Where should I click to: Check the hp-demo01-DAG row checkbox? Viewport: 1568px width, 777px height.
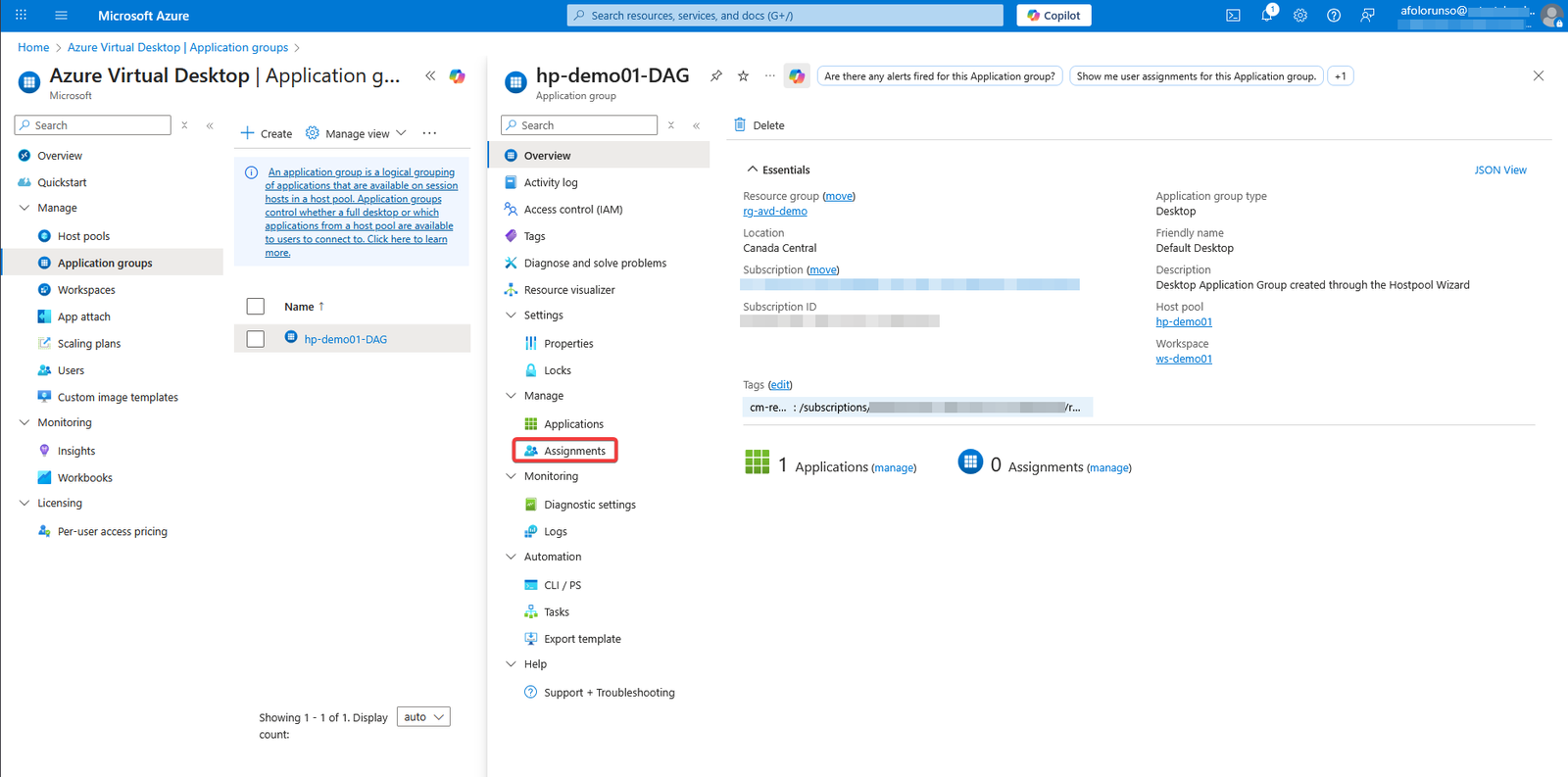tap(256, 339)
